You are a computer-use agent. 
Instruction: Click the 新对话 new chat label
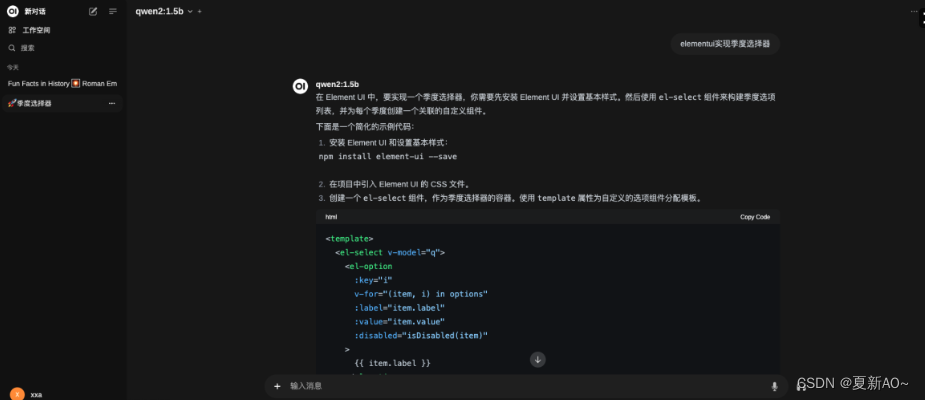pyautogui.click(x=35, y=11)
